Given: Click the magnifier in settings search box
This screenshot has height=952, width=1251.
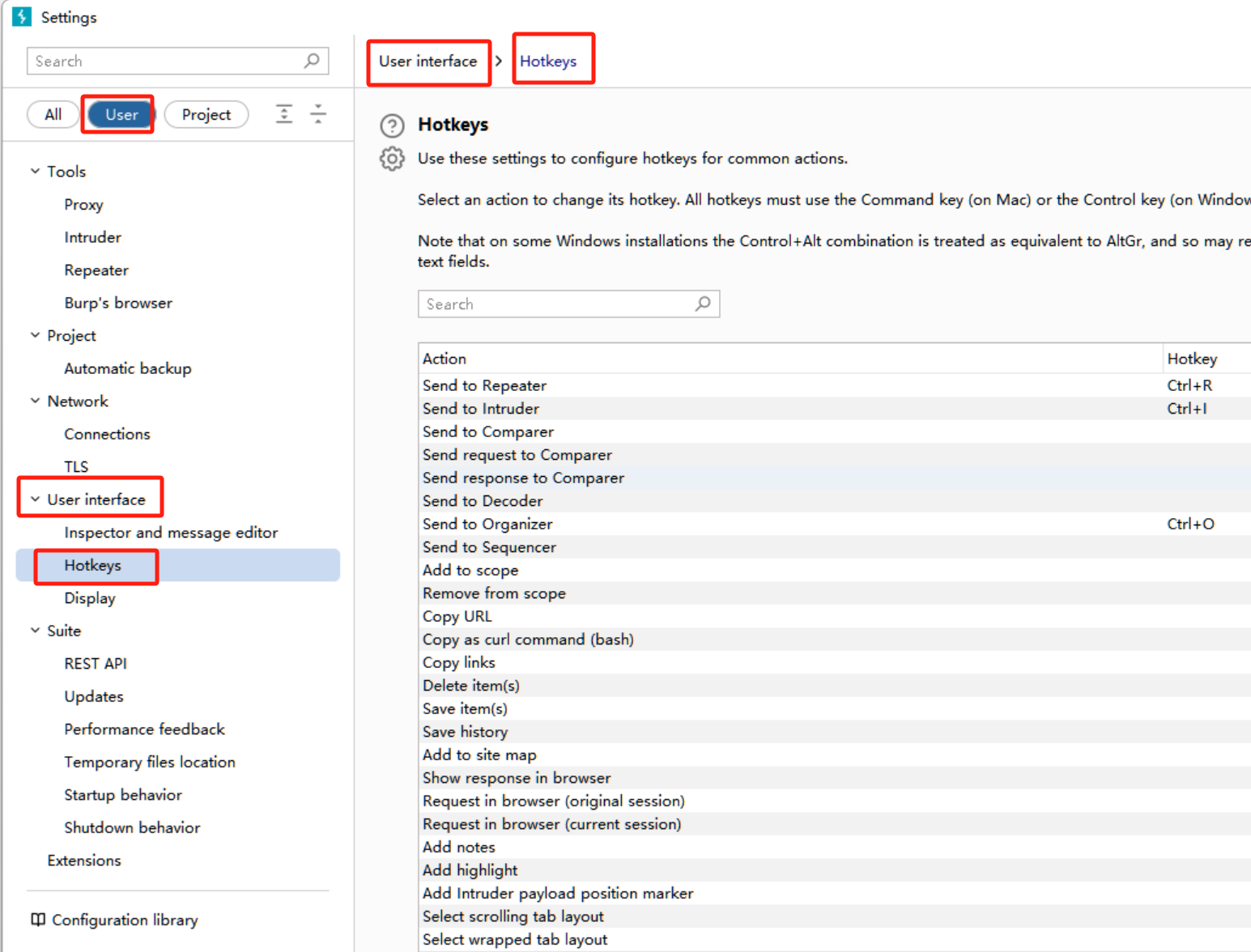Looking at the screenshot, I should [312, 61].
